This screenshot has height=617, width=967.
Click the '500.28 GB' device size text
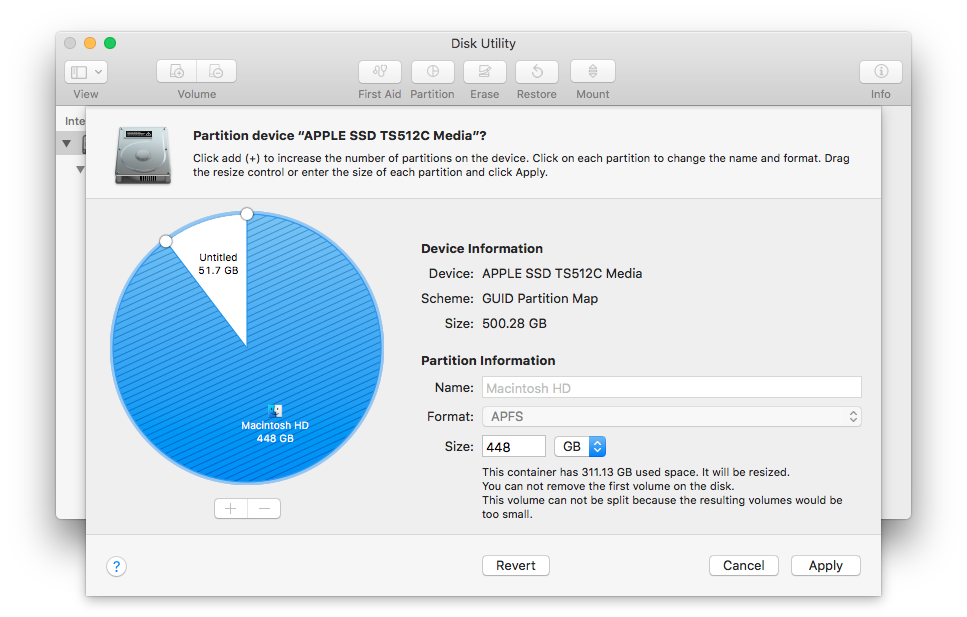(514, 323)
